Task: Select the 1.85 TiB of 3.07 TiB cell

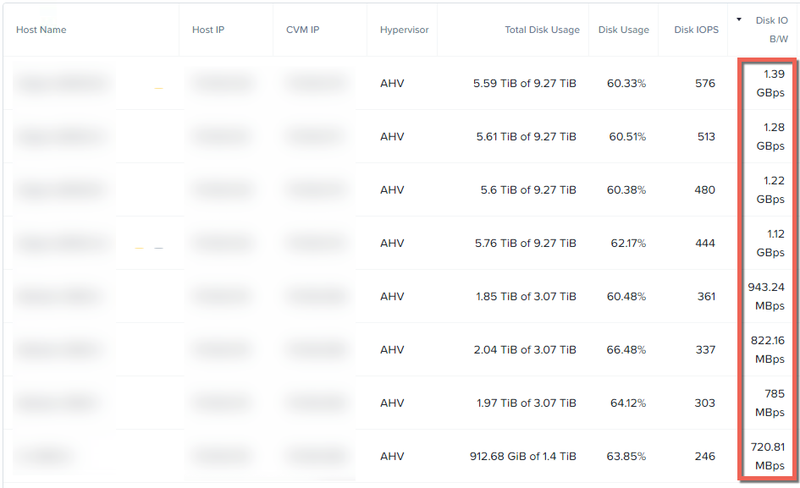Action: pyautogui.click(x=526, y=296)
